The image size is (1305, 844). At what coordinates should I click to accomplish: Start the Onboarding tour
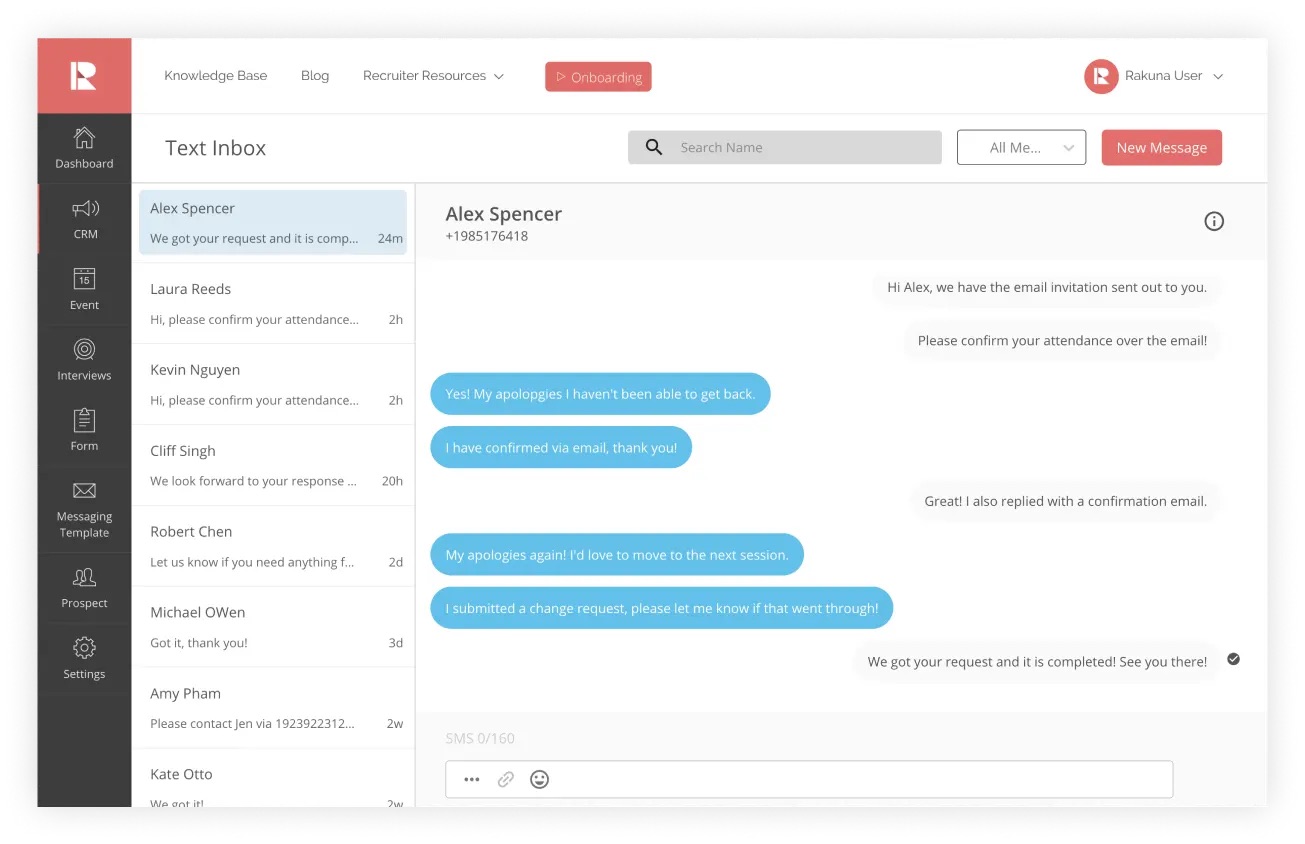point(598,76)
